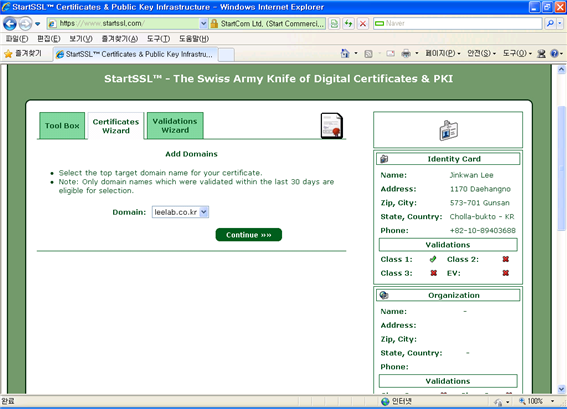Viewport: 567px width, 409px height.
Task: Click the red Stop loading icon
Action: point(363,24)
